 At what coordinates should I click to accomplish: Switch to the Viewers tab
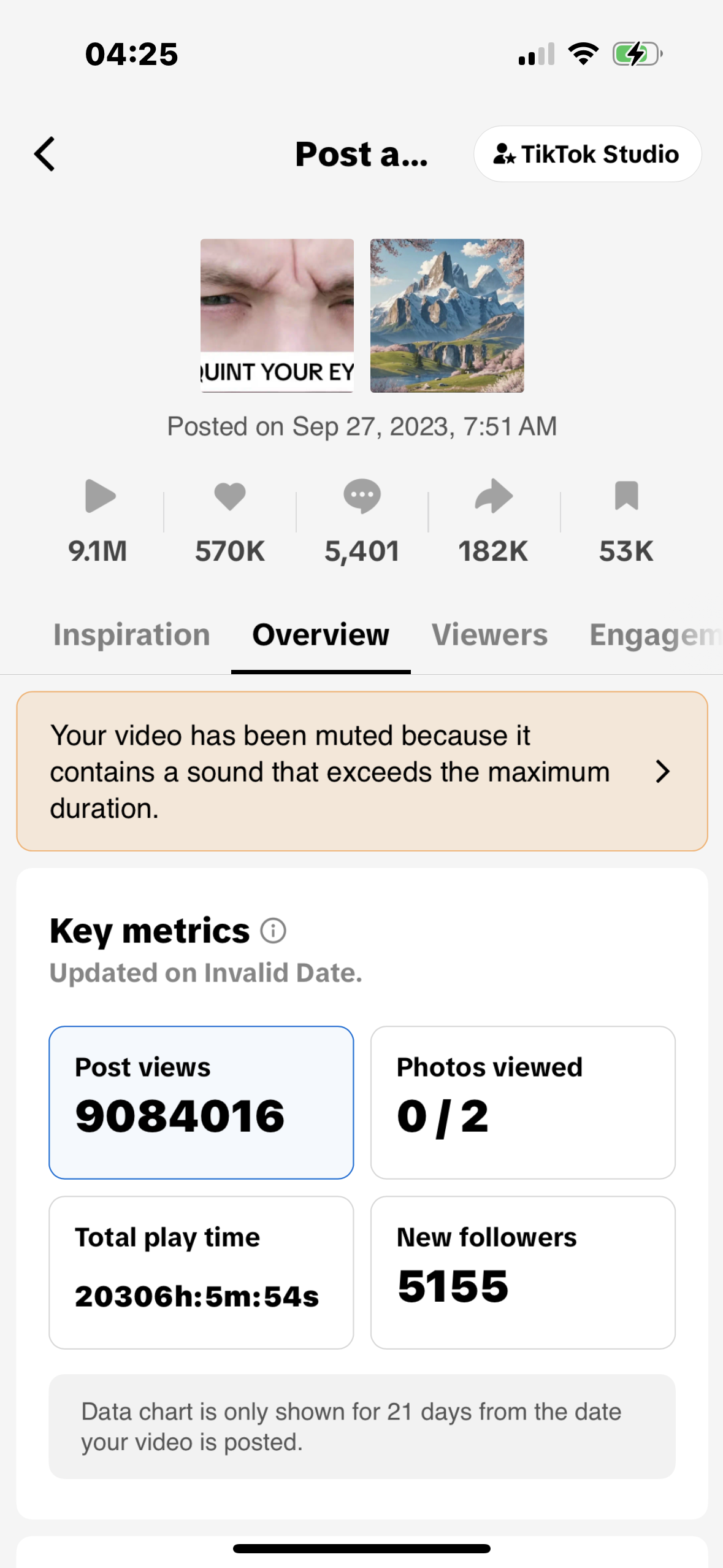[x=489, y=635]
